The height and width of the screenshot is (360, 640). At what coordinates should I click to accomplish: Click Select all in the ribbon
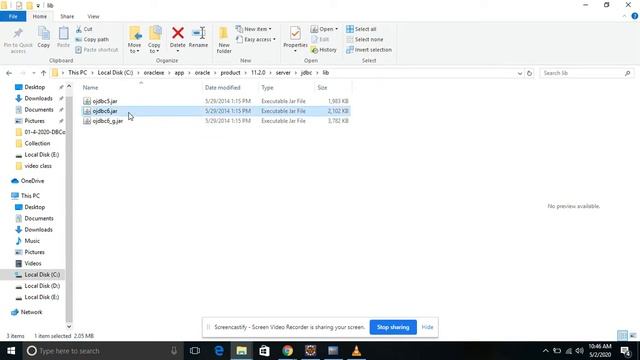[361, 29]
